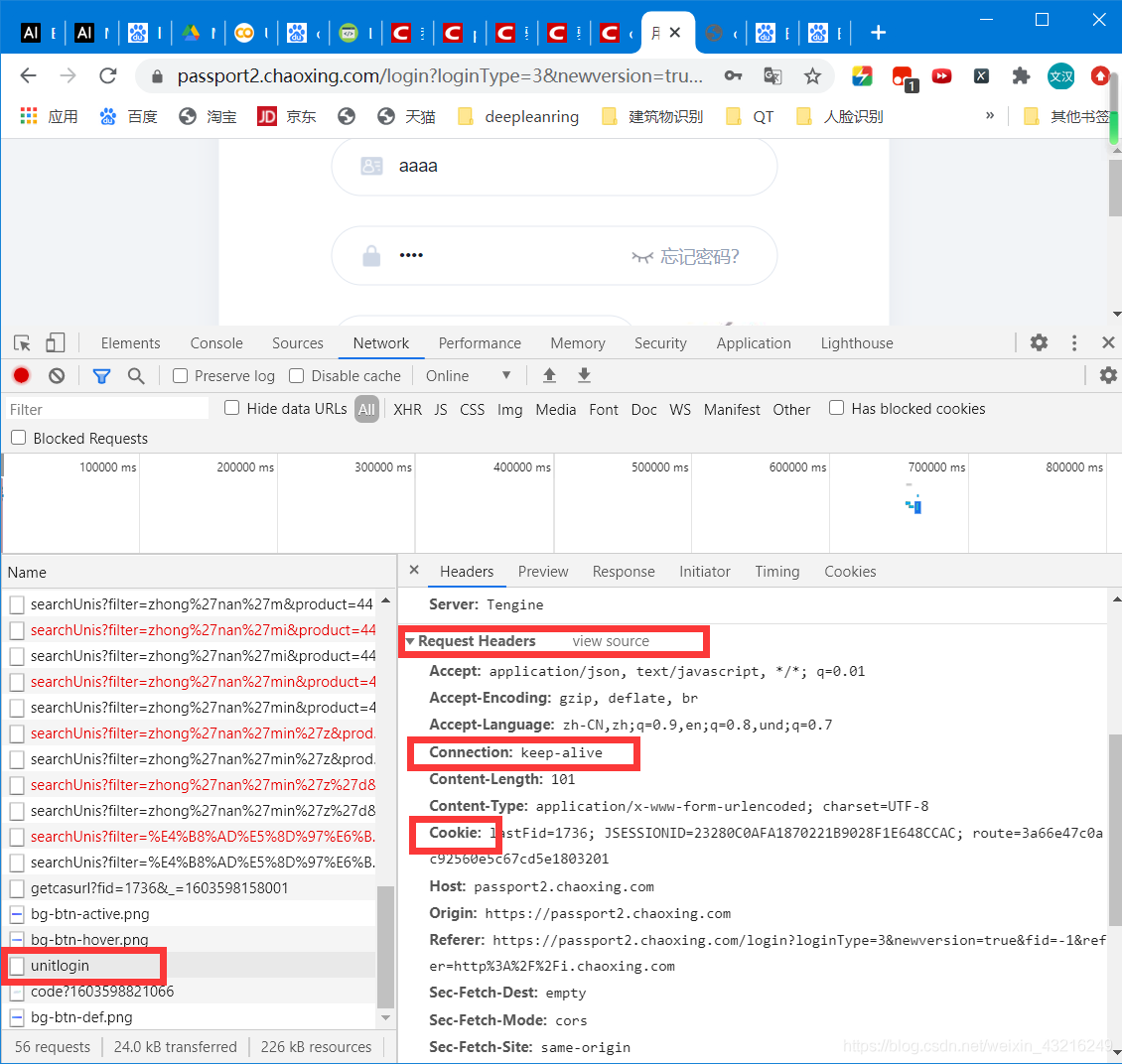The height and width of the screenshot is (1064, 1122).
Task: Switch to the Console panel tab
Action: point(216,343)
